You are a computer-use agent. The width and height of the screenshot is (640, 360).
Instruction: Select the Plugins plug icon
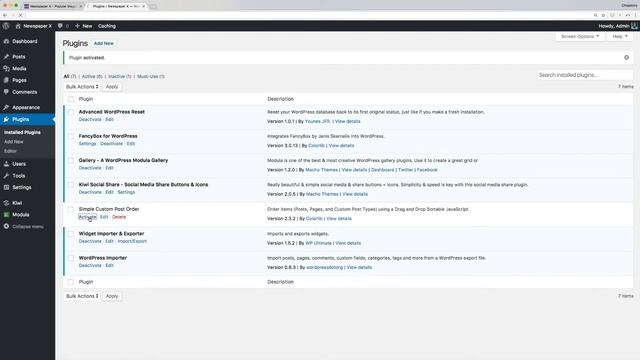click(6, 119)
